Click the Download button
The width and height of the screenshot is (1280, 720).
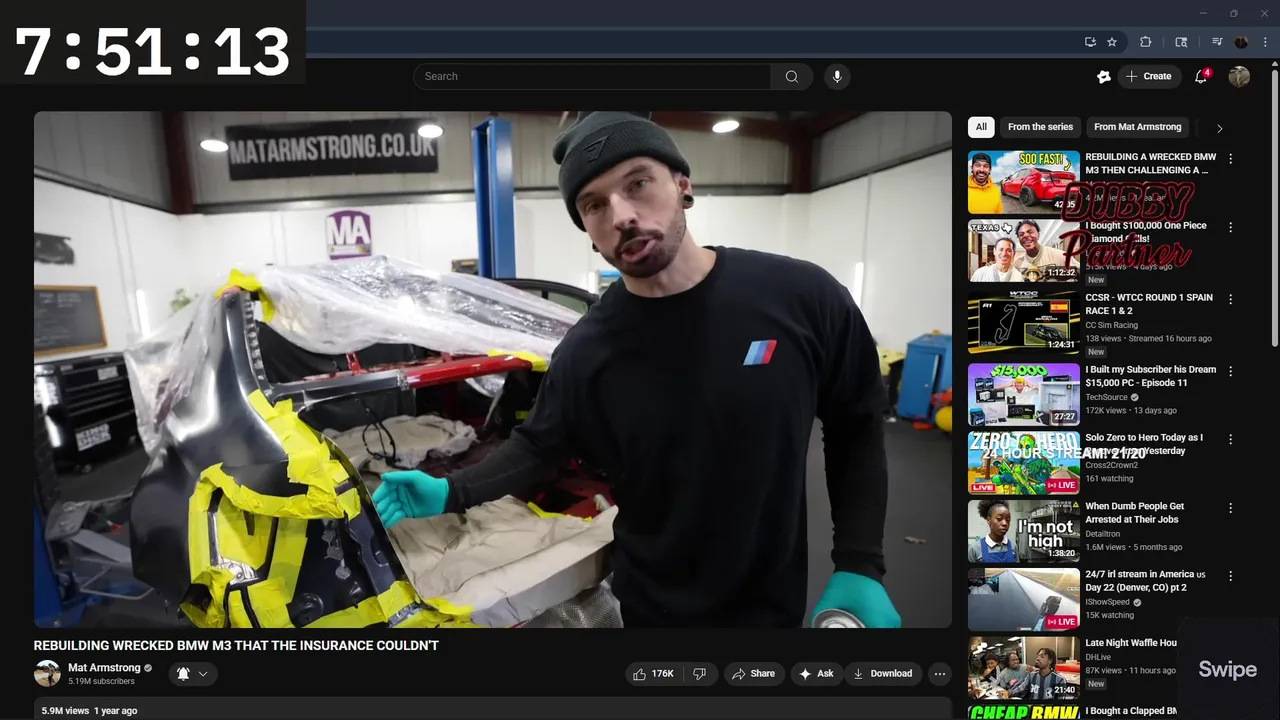tap(882, 674)
